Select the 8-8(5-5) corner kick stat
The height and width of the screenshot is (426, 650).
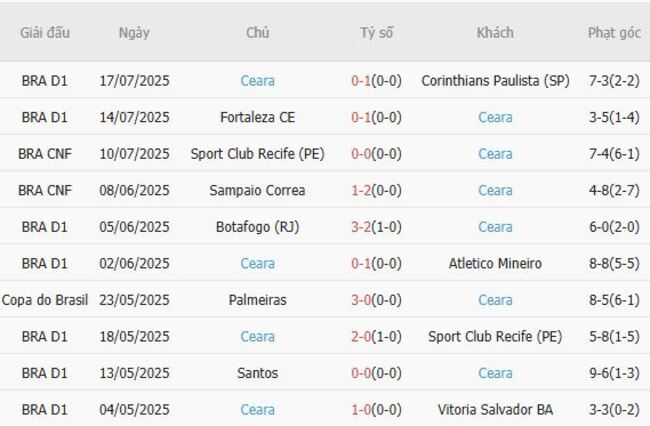614,263
